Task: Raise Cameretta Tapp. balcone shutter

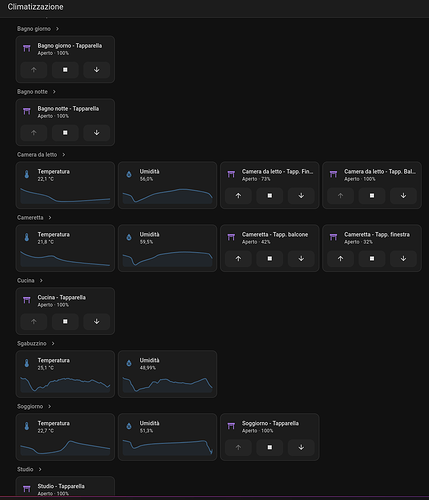Action: (x=238, y=259)
